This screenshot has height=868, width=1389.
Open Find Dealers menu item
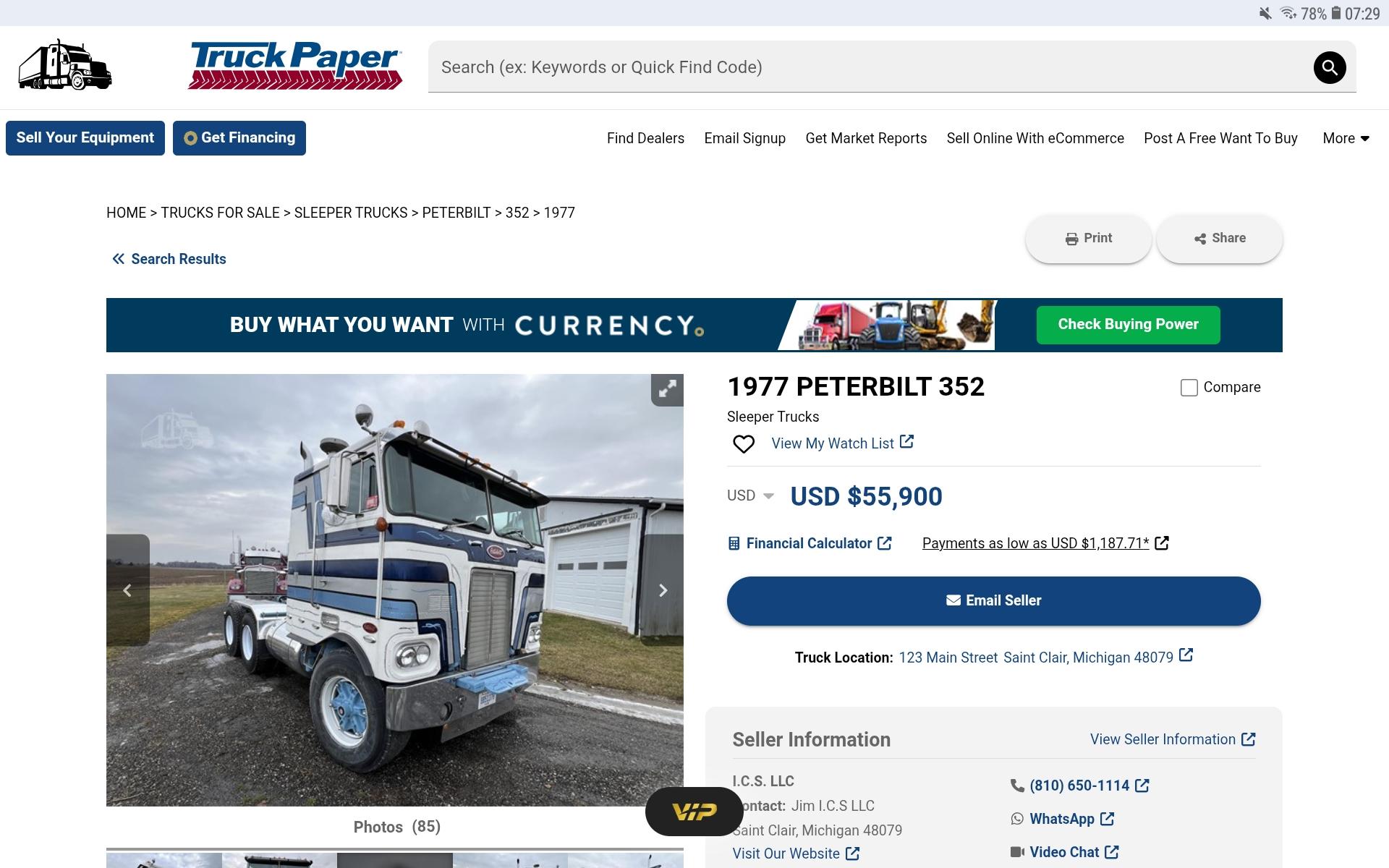645,138
